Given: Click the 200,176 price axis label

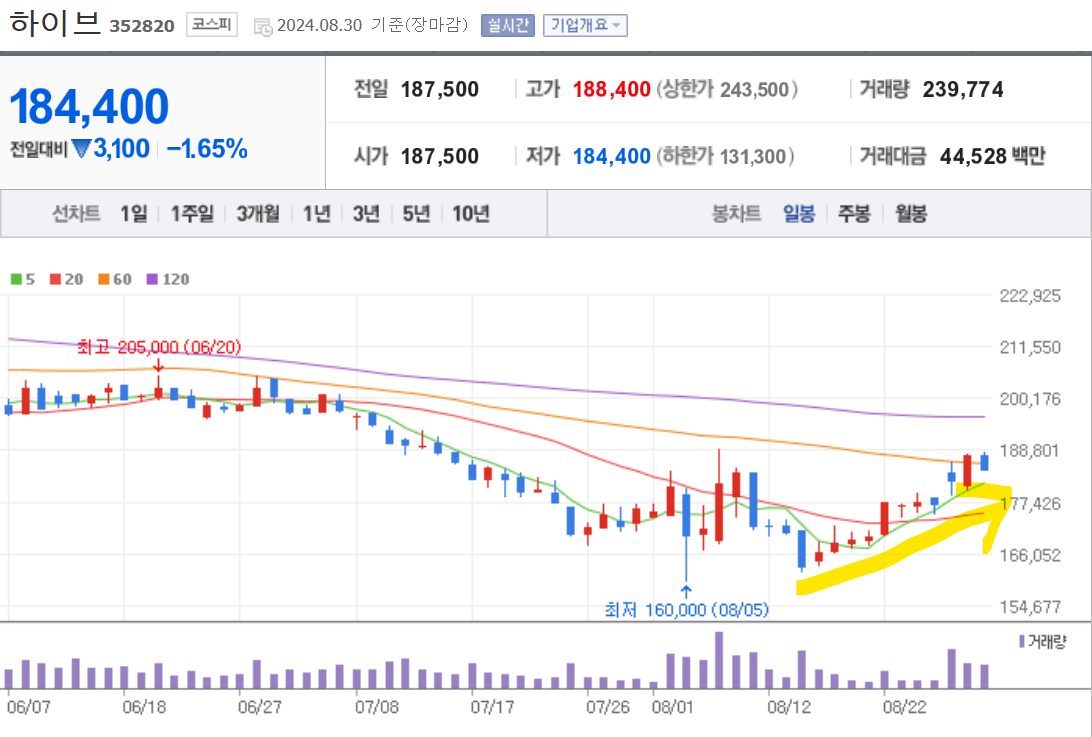Looking at the screenshot, I should 1031,399.
